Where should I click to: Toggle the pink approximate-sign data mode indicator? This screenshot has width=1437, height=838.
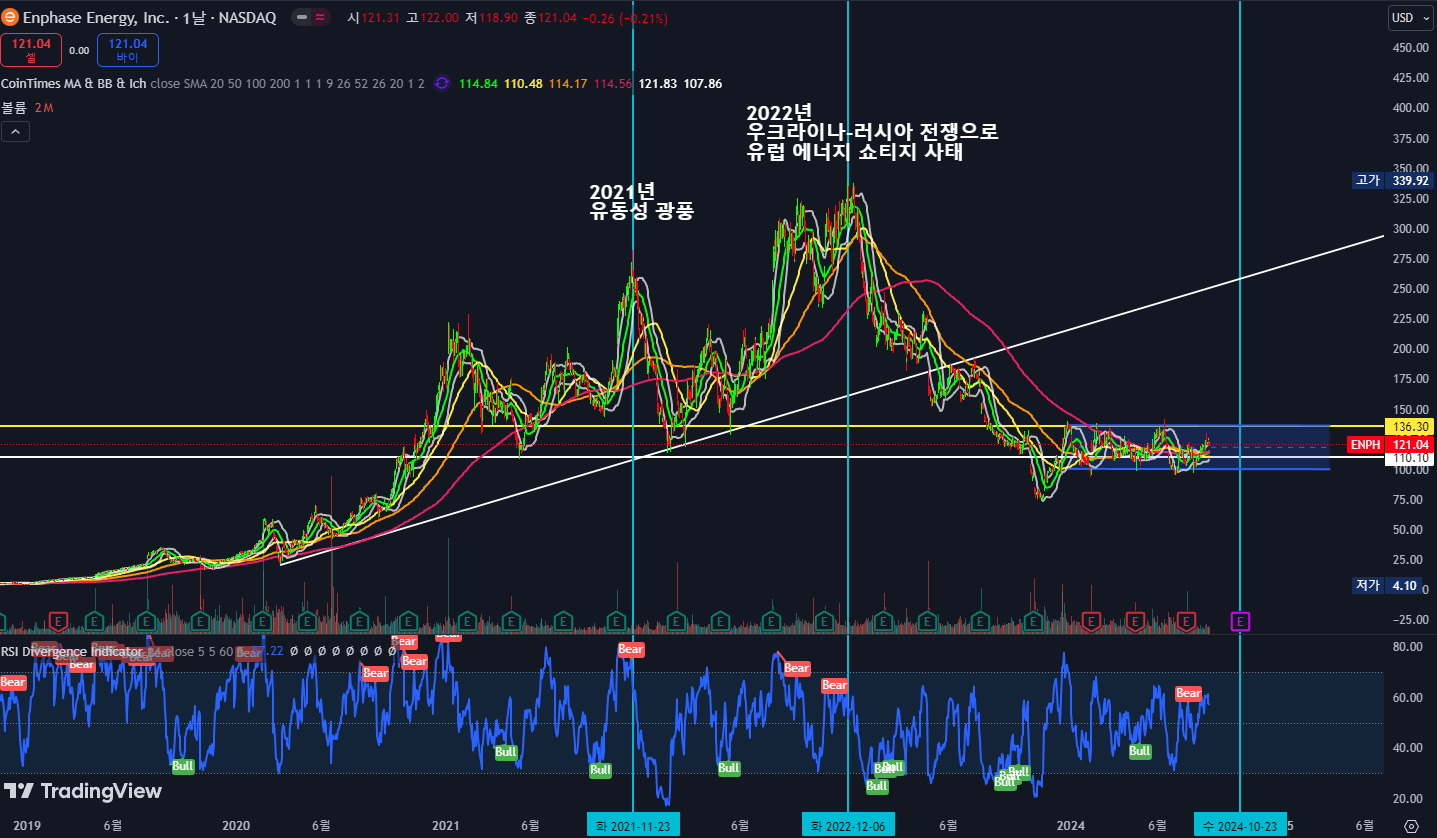click(x=320, y=18)
